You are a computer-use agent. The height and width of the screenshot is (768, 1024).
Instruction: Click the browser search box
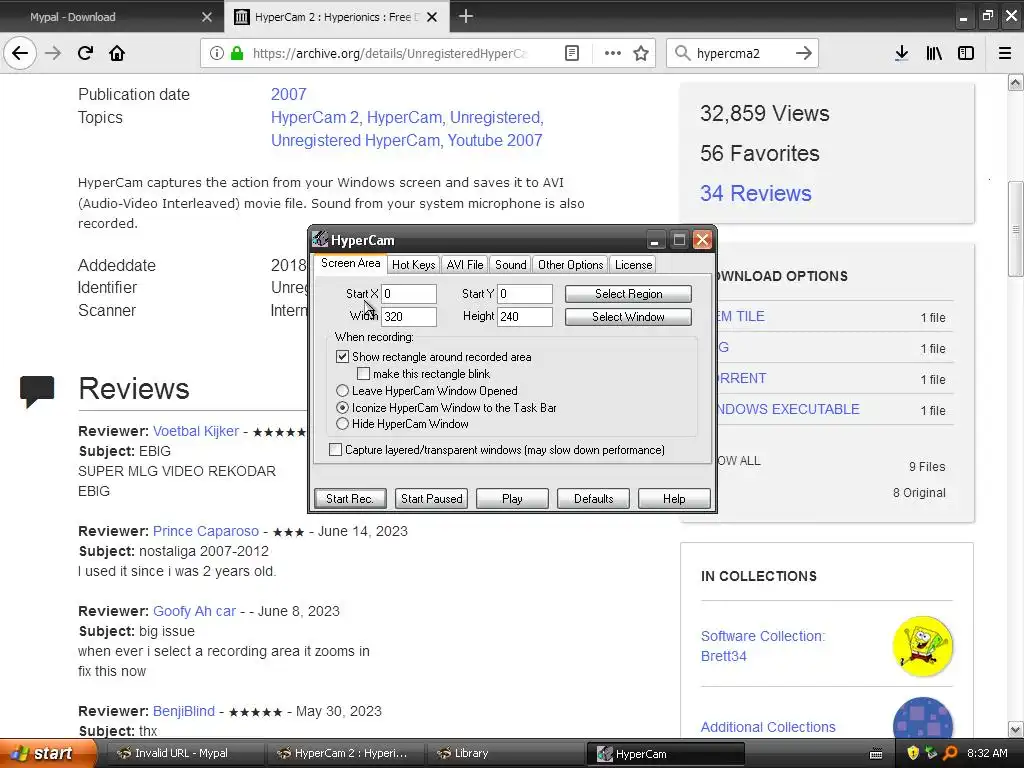741,53
